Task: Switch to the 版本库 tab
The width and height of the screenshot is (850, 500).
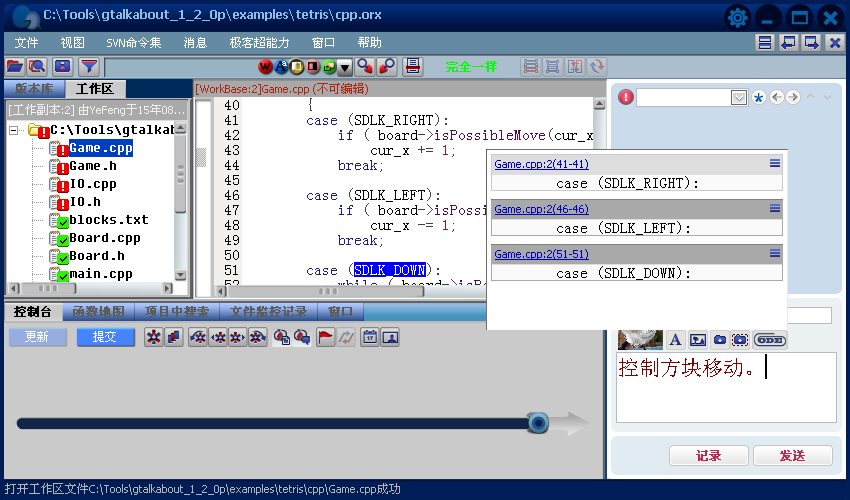Action: (x=34, y=88)
